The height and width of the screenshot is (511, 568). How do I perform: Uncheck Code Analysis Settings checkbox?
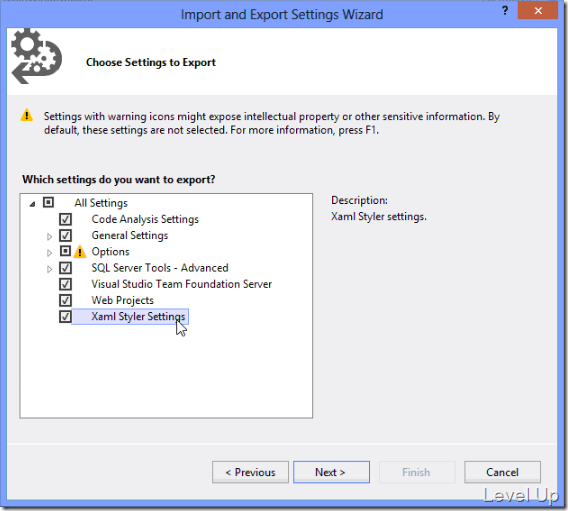65,219
